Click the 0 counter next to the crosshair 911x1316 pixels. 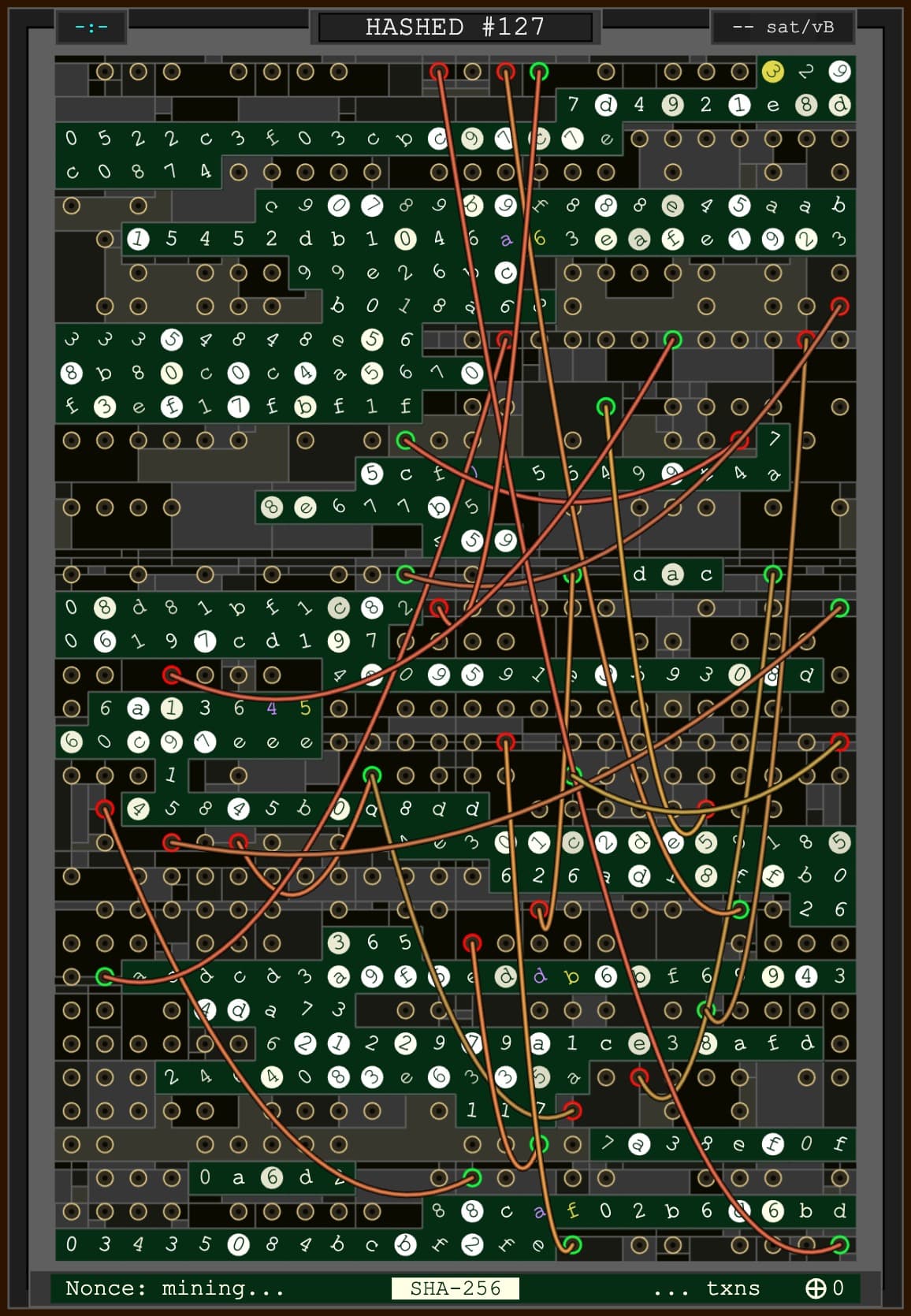(838, 1288)
